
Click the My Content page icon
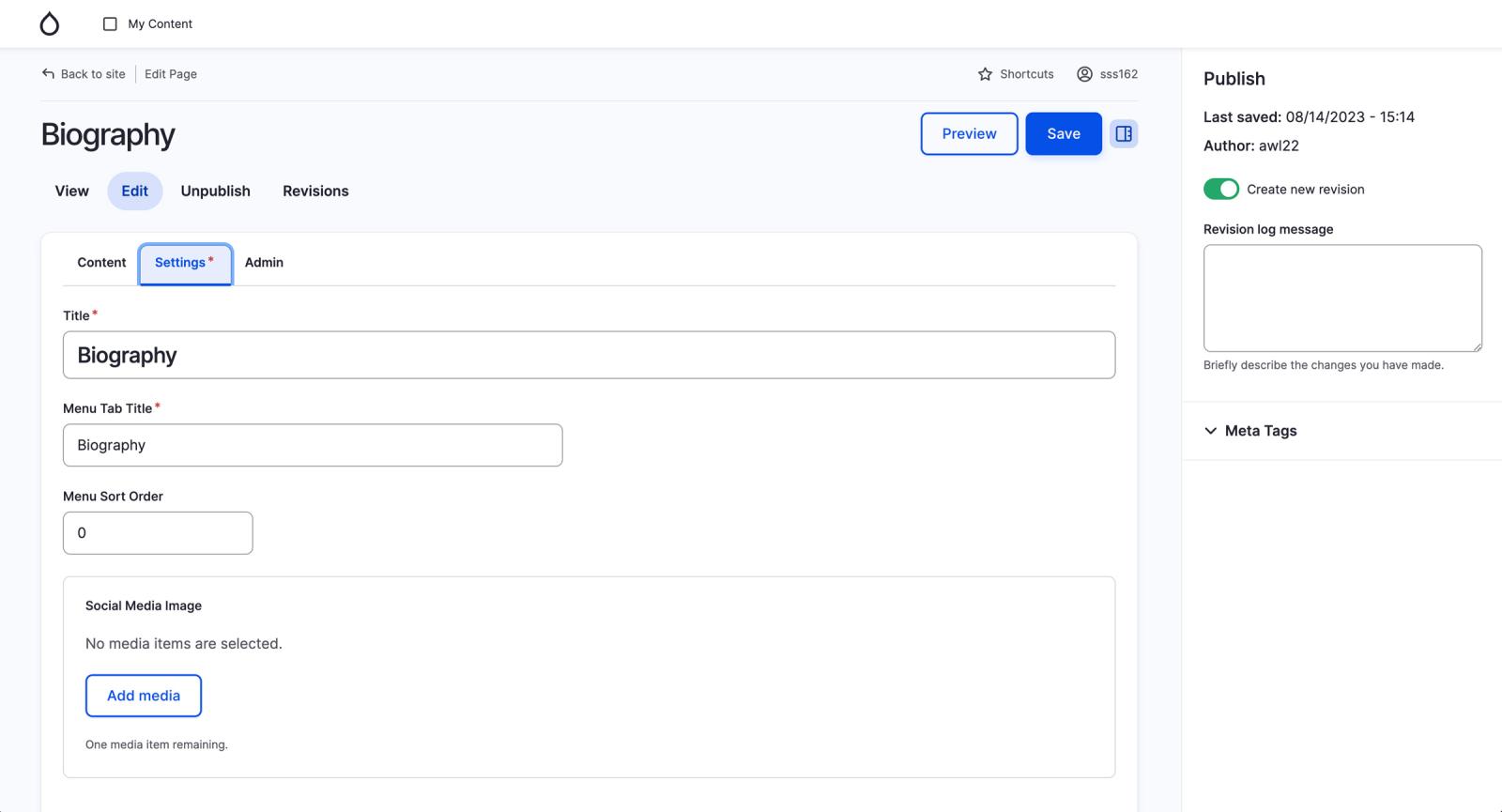[110, 24]
